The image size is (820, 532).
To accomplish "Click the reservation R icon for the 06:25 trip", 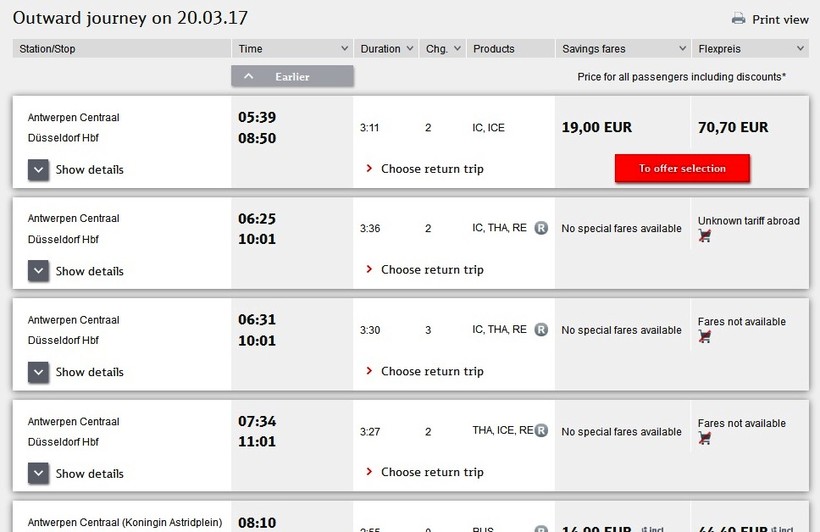I will (541, 228).
